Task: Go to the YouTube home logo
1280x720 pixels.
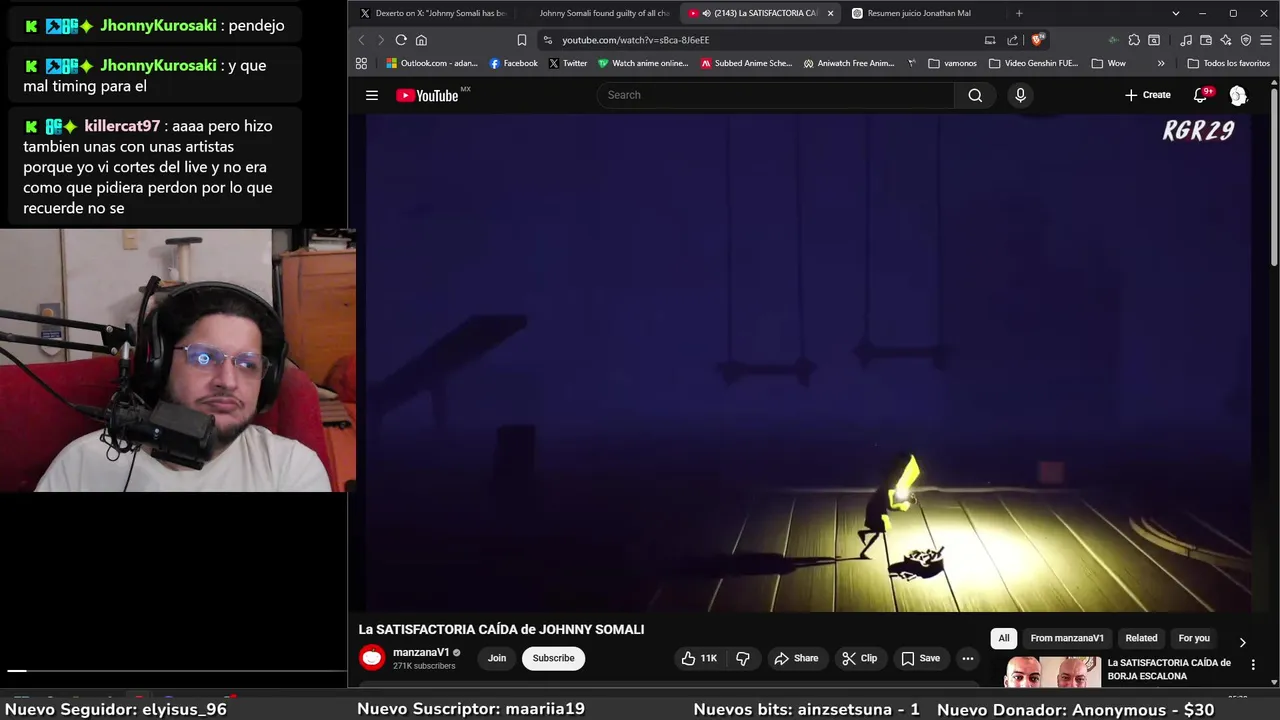Action: [x=427, y=95]
